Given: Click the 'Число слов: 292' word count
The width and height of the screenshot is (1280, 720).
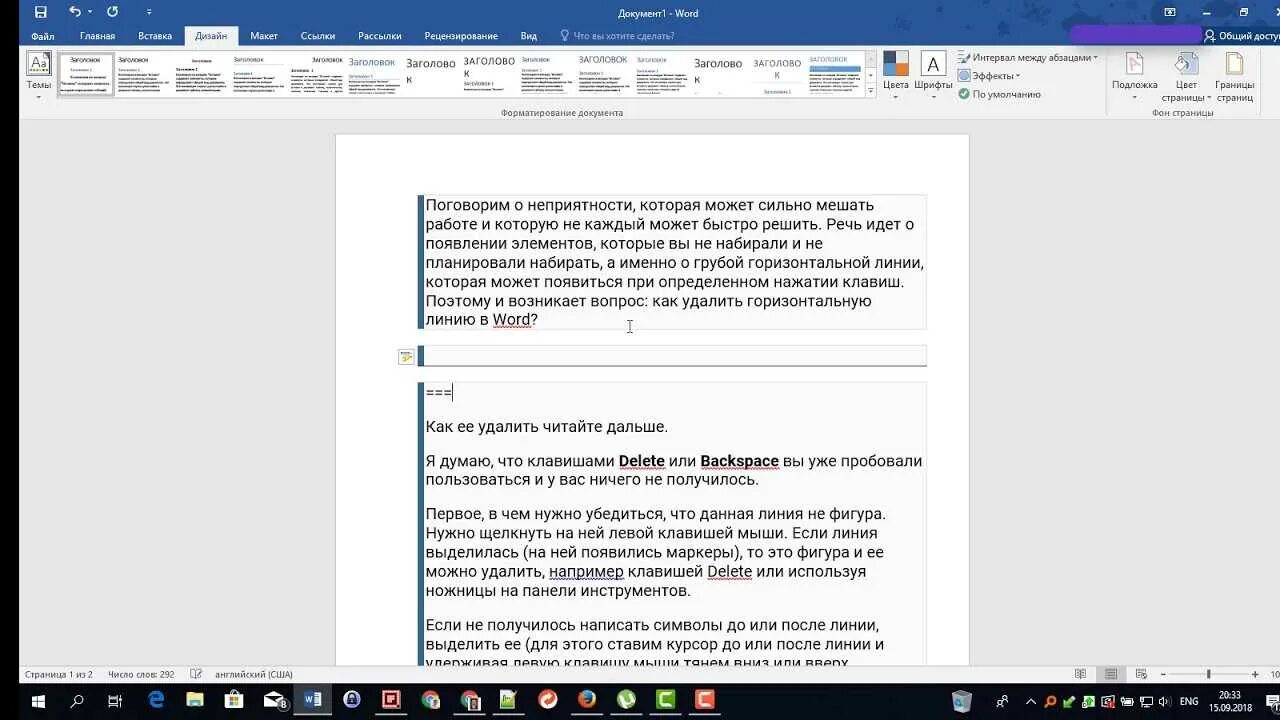Looking at the screenshot, I should click(x=141, y=675).
